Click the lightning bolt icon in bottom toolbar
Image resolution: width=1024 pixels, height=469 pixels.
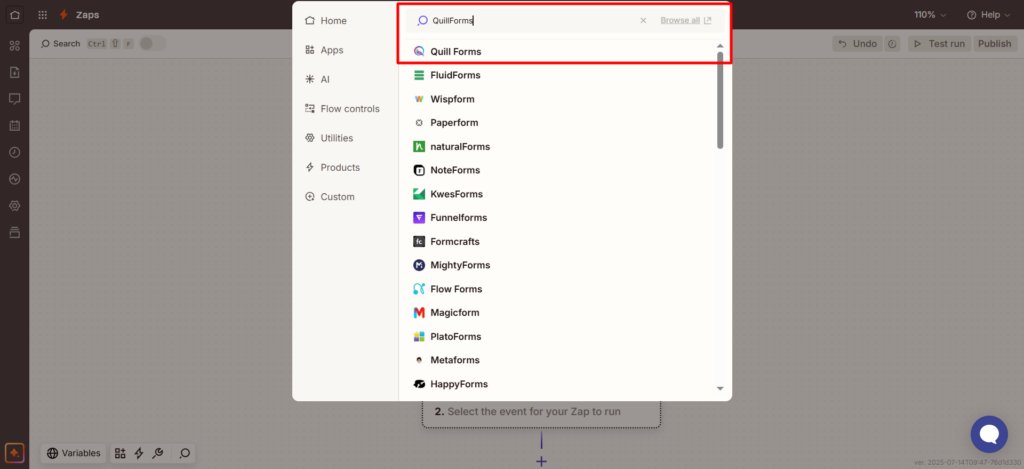pyautogui.click(x=138, y=453)
